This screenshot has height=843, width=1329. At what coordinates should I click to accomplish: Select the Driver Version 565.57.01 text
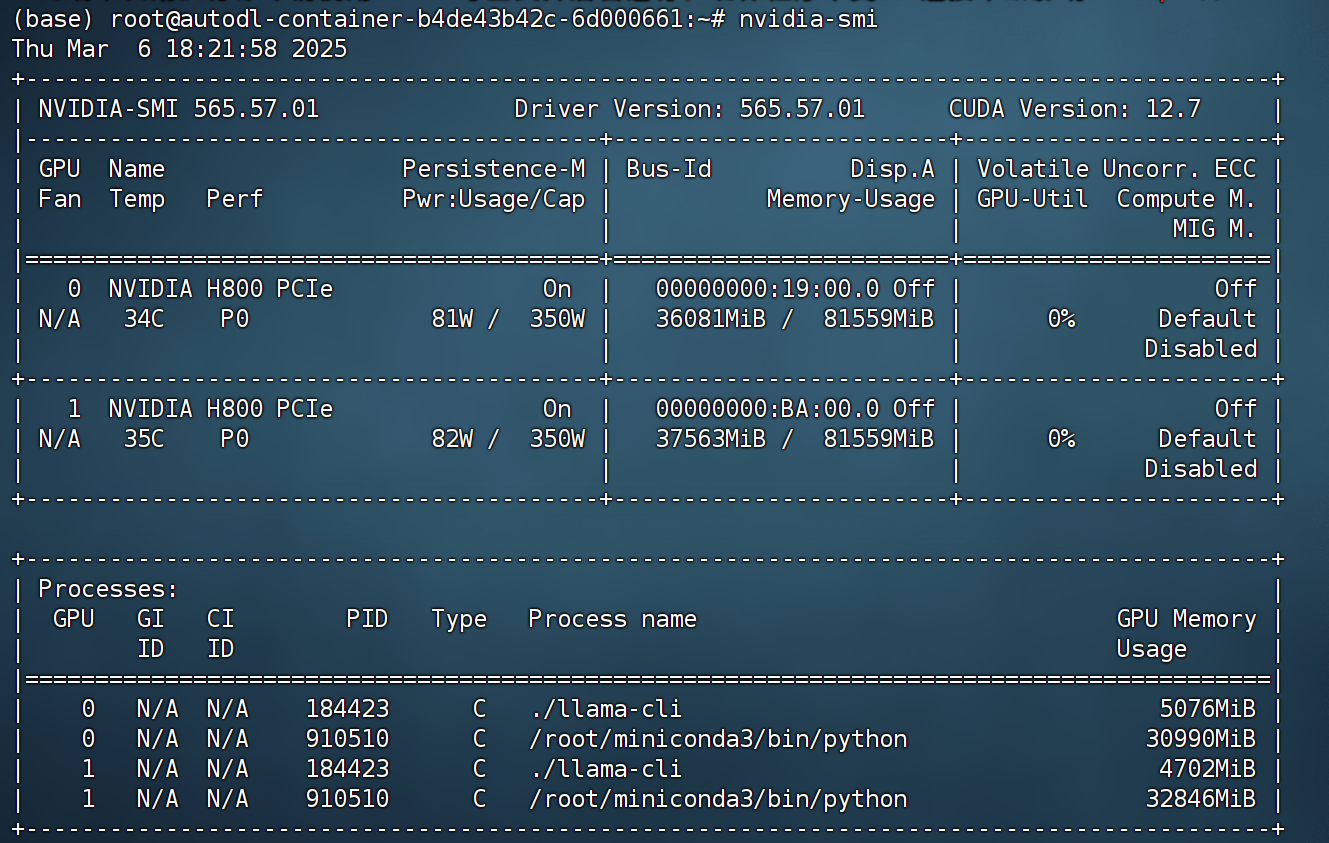pyautogui.click(x=689, y=109)
